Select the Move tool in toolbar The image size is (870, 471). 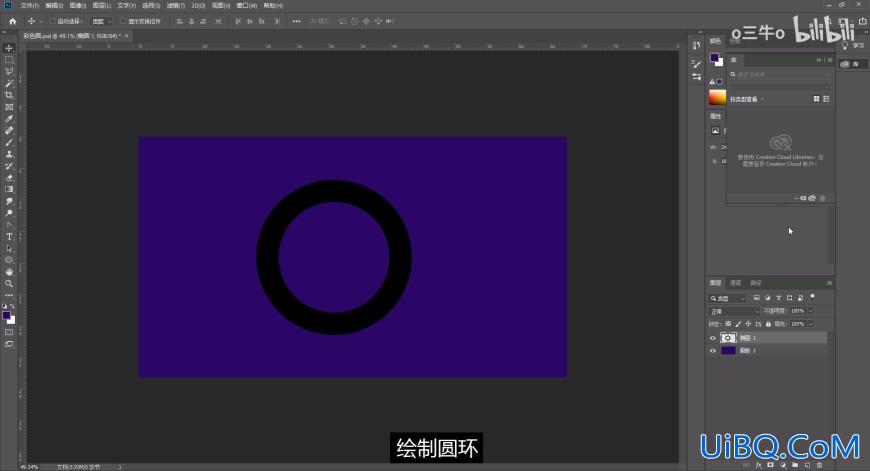coord(9,48)
